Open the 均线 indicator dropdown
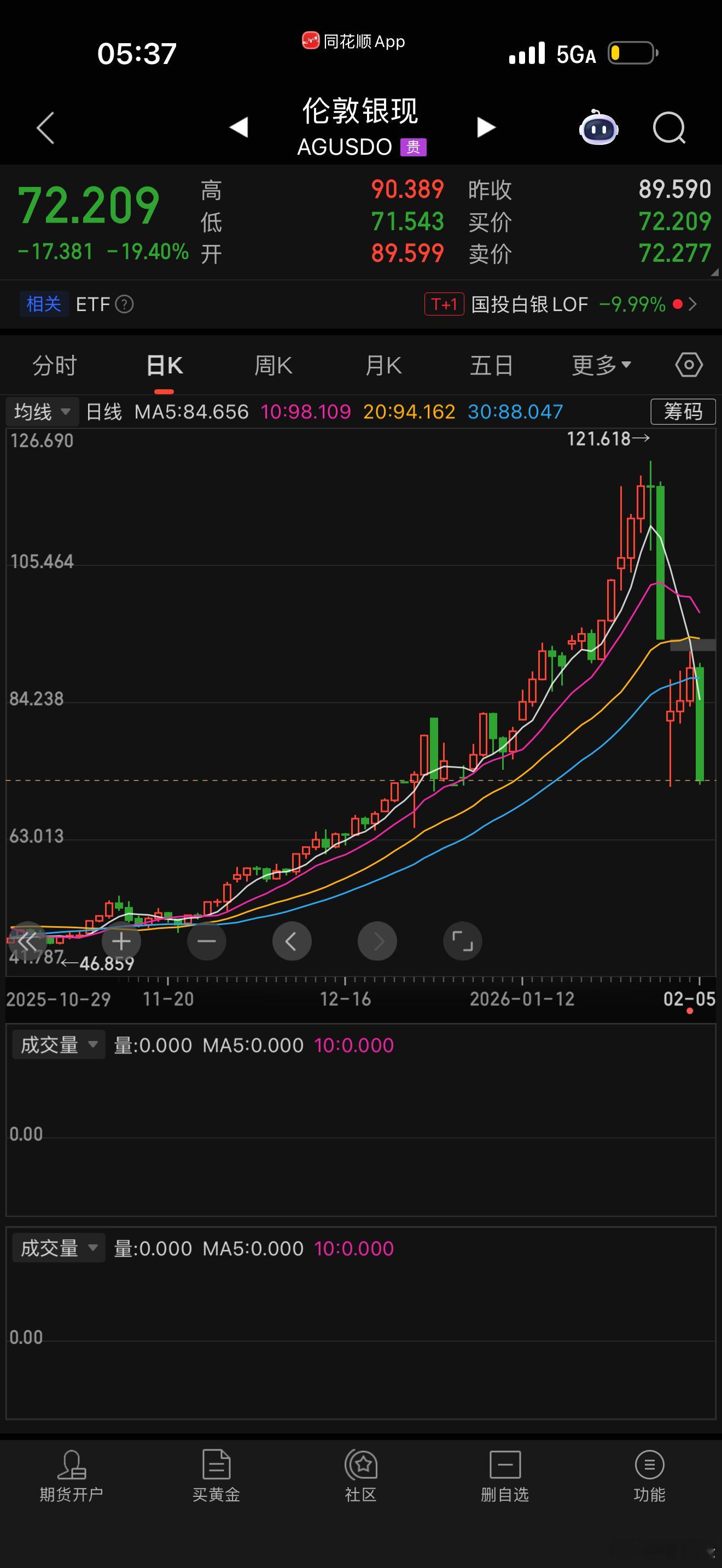Viewport: 722px width, 1568px height. coord(42,412)
